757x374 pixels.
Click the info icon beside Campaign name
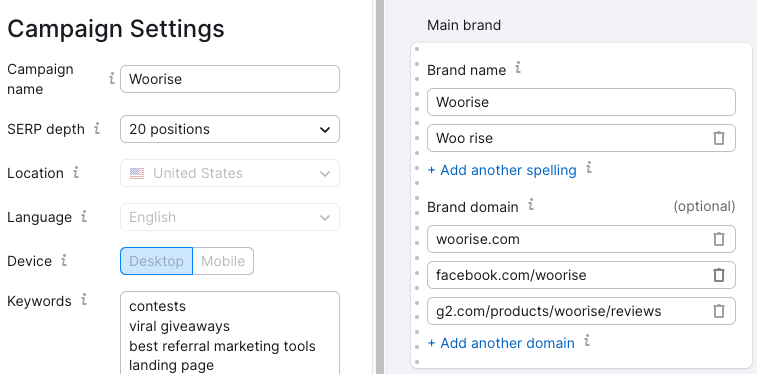tap(112, 78)
